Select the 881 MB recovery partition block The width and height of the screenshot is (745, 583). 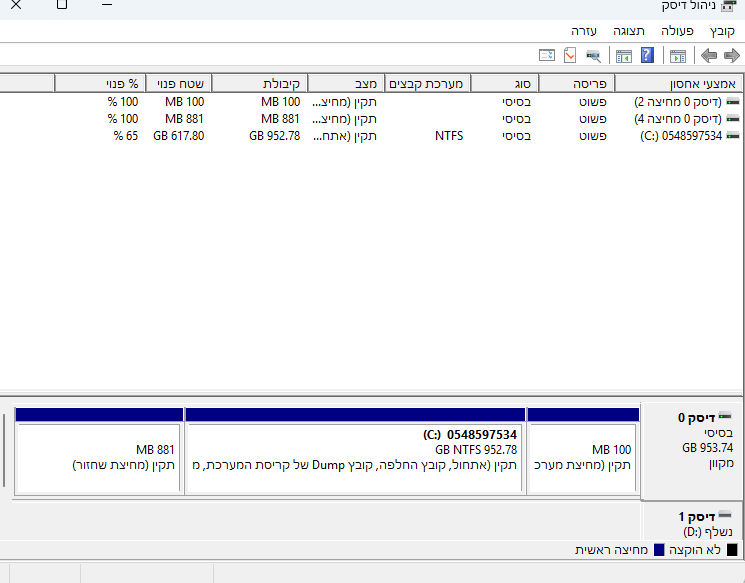(99, 457)
